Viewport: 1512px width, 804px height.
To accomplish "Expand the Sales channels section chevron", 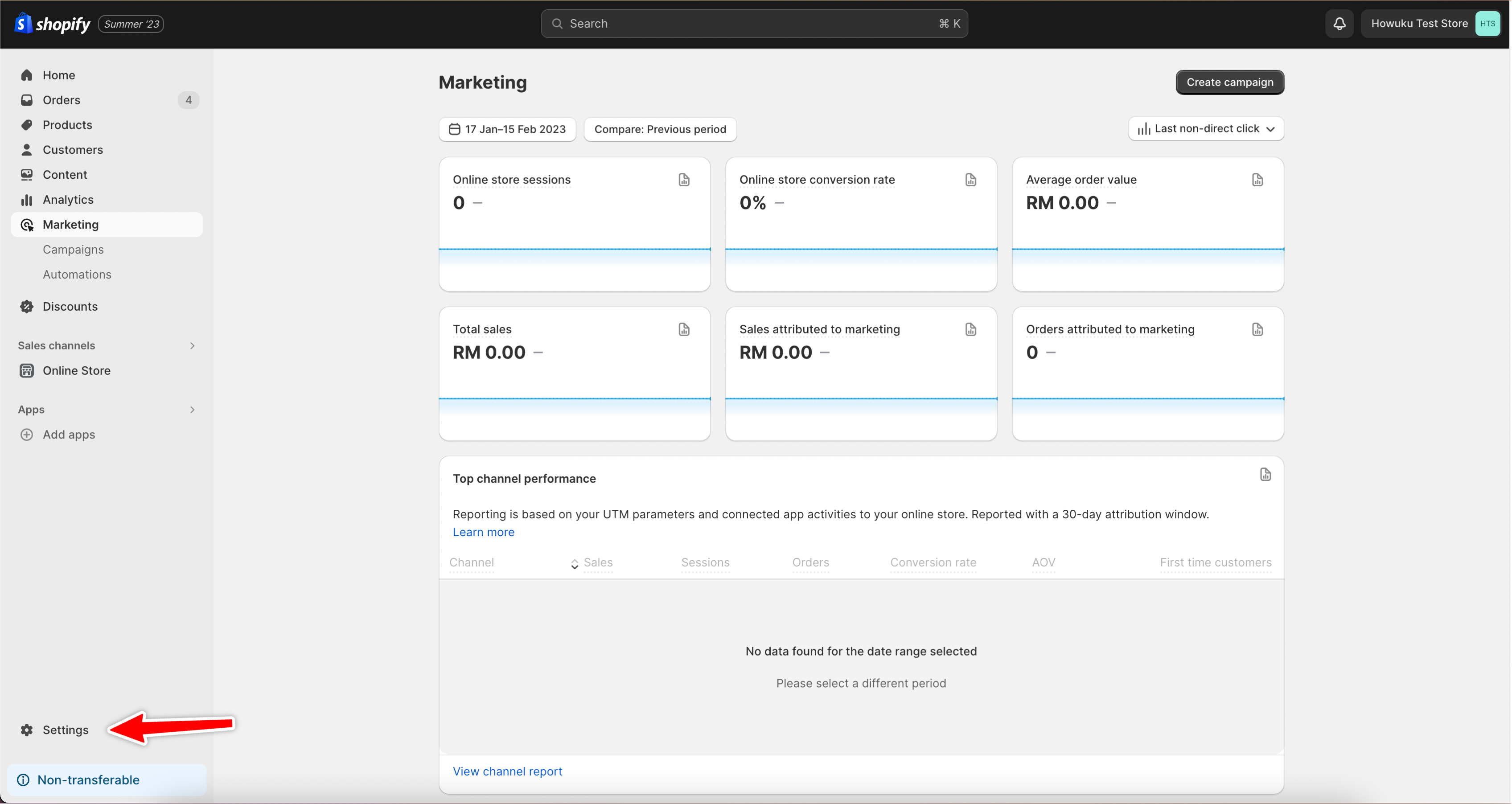I will [x=192, y=346].
